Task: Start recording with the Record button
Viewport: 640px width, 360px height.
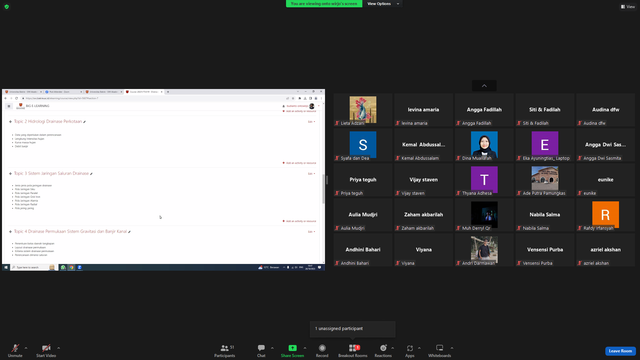Action: pos(322,350)
